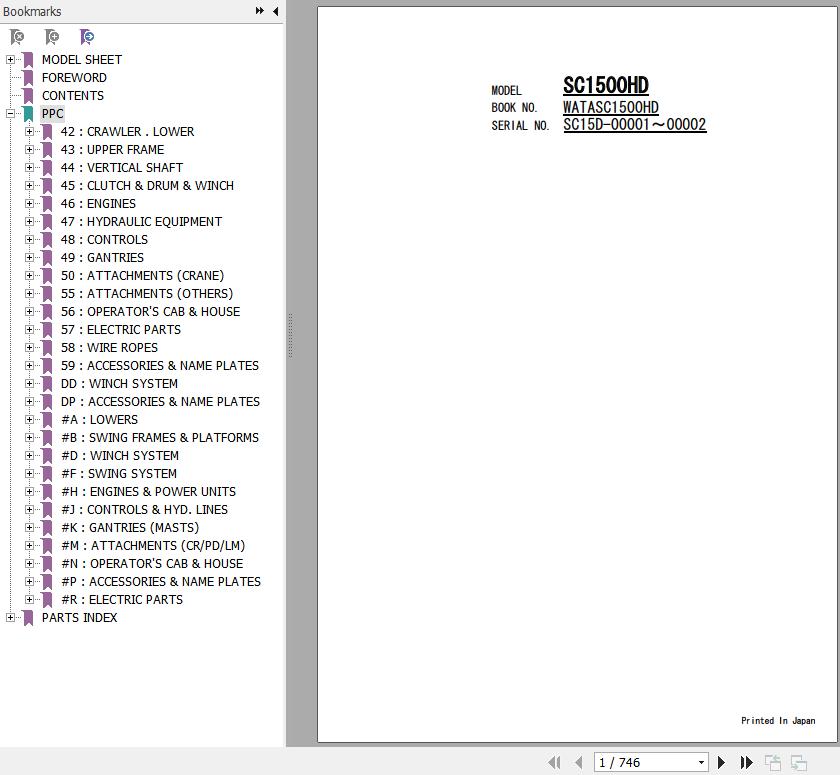Open 55 : ATTACHMENTS (OTHERS) bookmark
The image size is (840, 775).
click(147, 294)
